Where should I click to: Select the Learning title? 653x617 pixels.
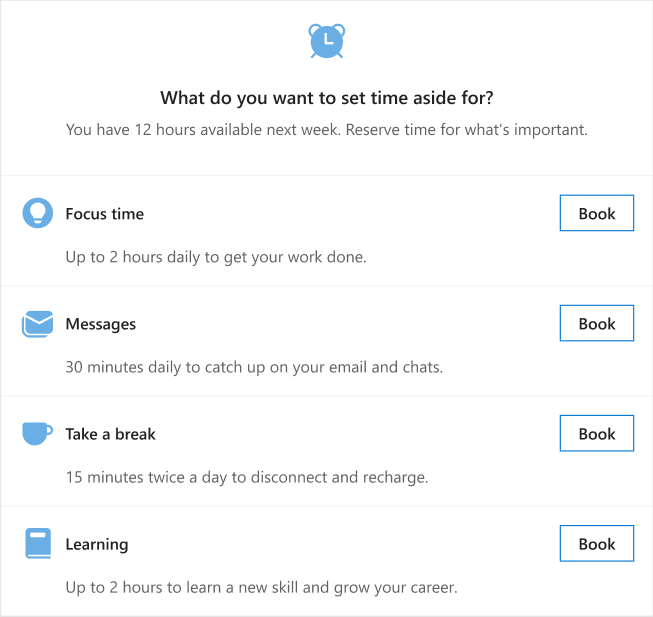pos(97,545)
